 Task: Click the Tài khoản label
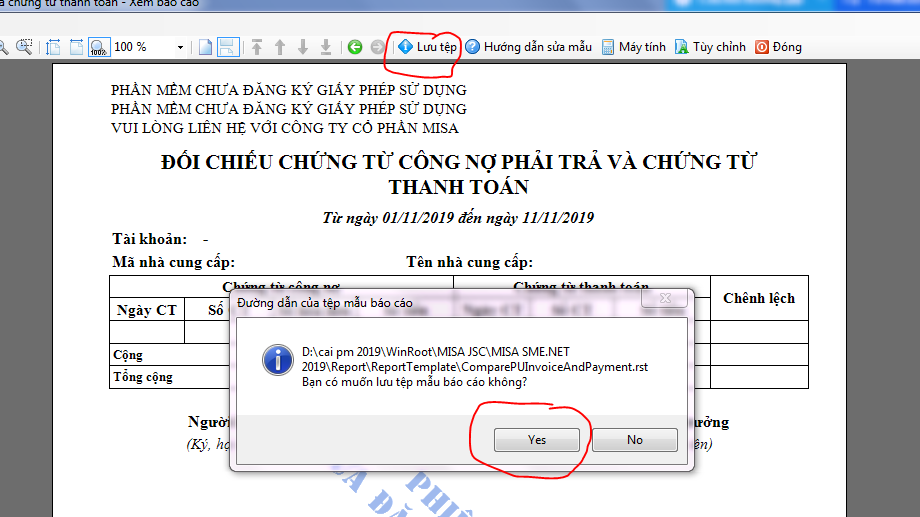tap(150, 239)
